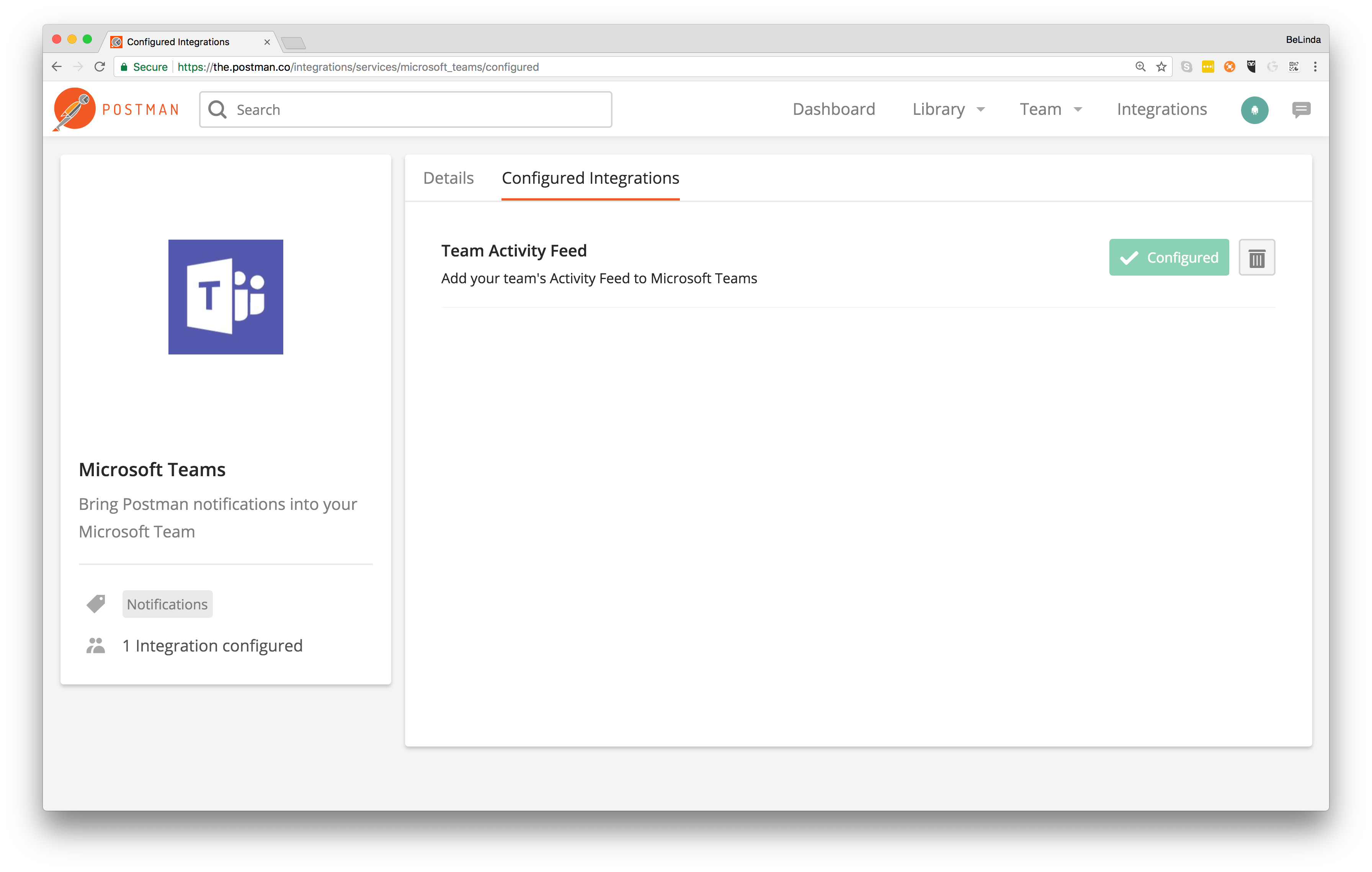Select the Configured Integrations tab
The image size is (1372, 872).
point(590,178)
